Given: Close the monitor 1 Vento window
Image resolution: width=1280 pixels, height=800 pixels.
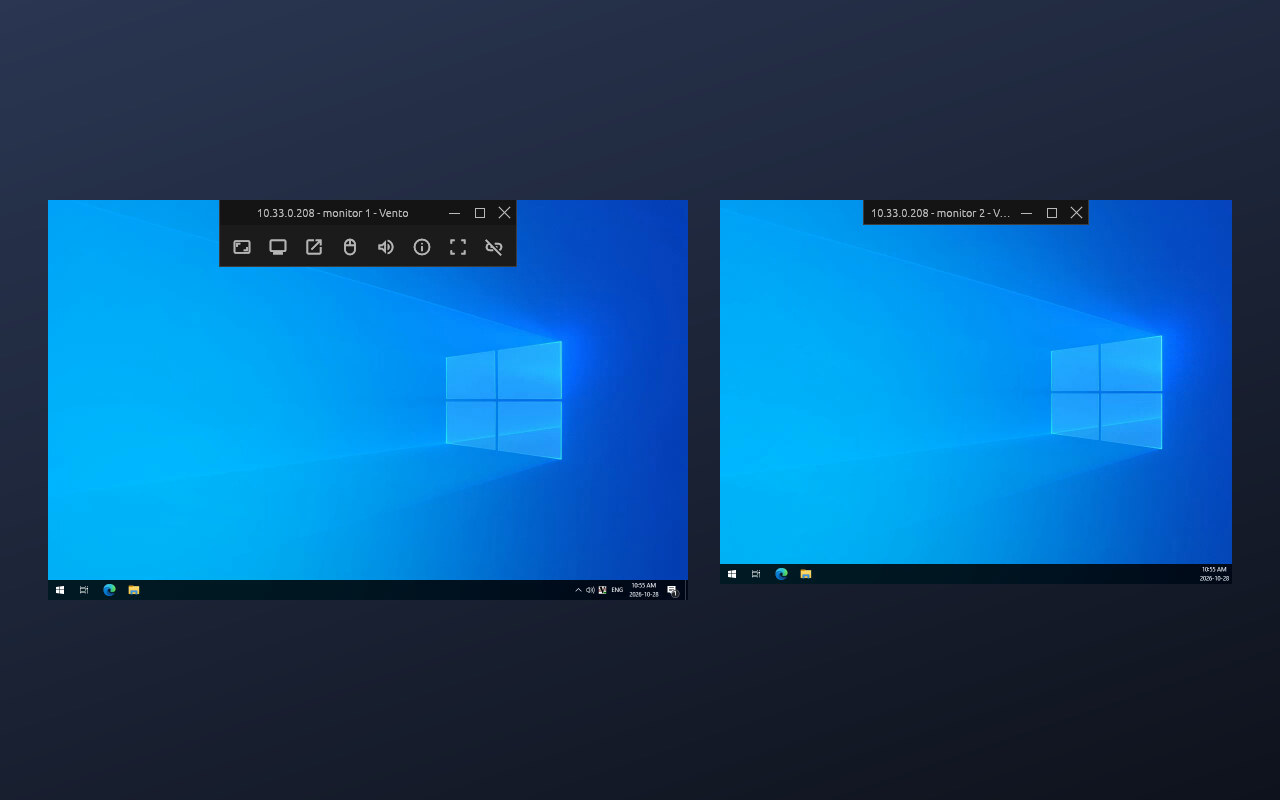Looking at the screenshot, I should [x=504, y=213].
